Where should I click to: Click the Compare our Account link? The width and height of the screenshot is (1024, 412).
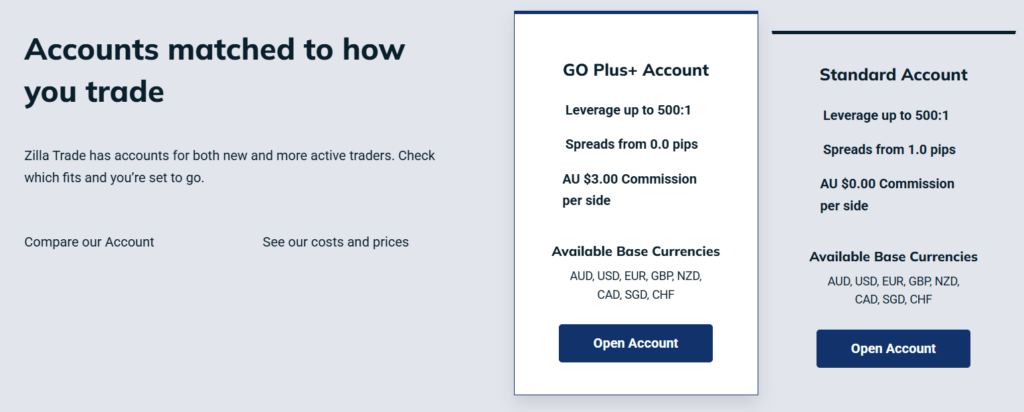[x=89, y=242]
